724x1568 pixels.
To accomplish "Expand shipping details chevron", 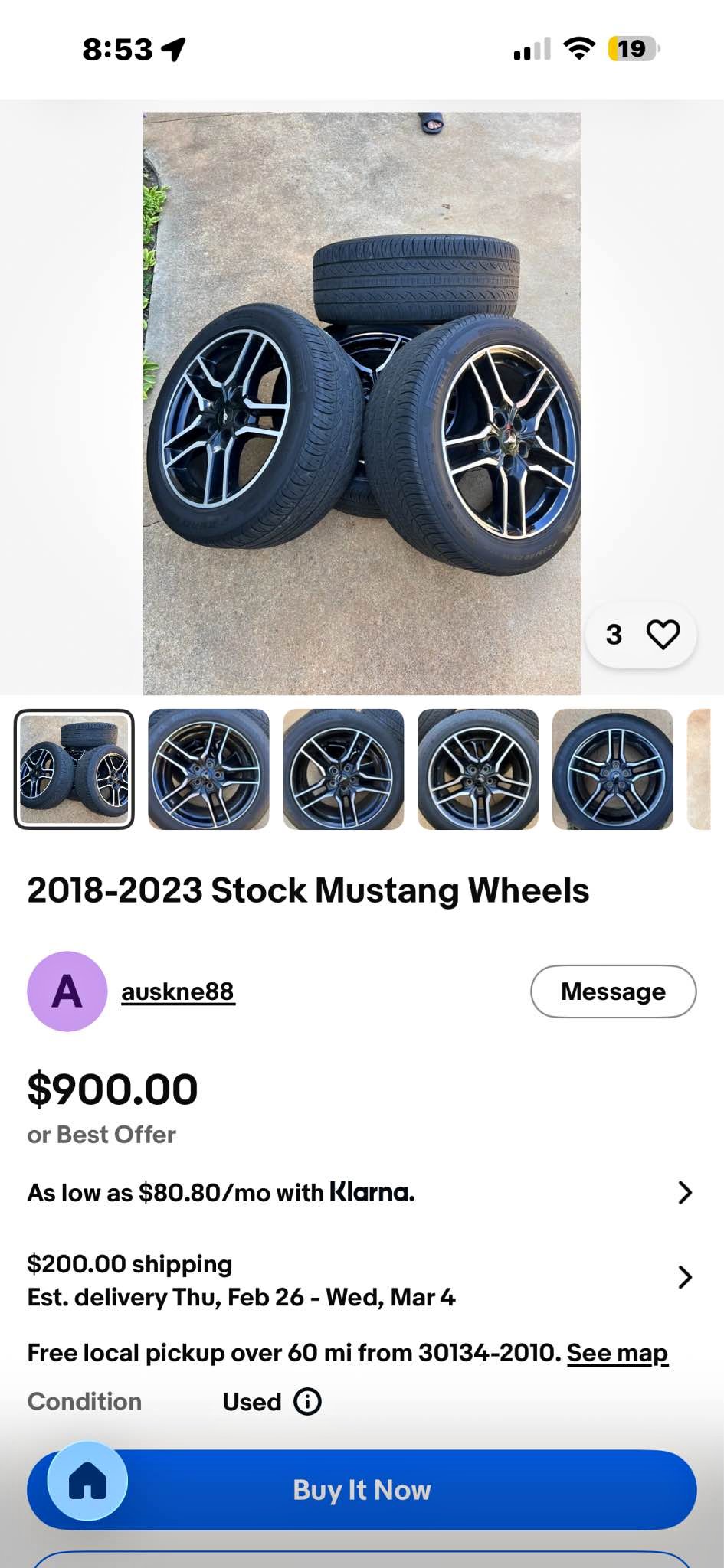I will (685, 1277).
